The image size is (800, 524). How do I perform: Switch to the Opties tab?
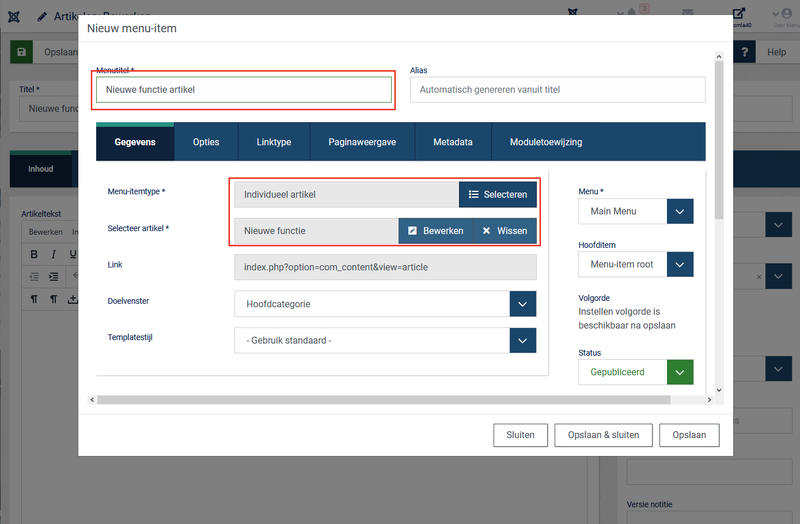[206, 142]
